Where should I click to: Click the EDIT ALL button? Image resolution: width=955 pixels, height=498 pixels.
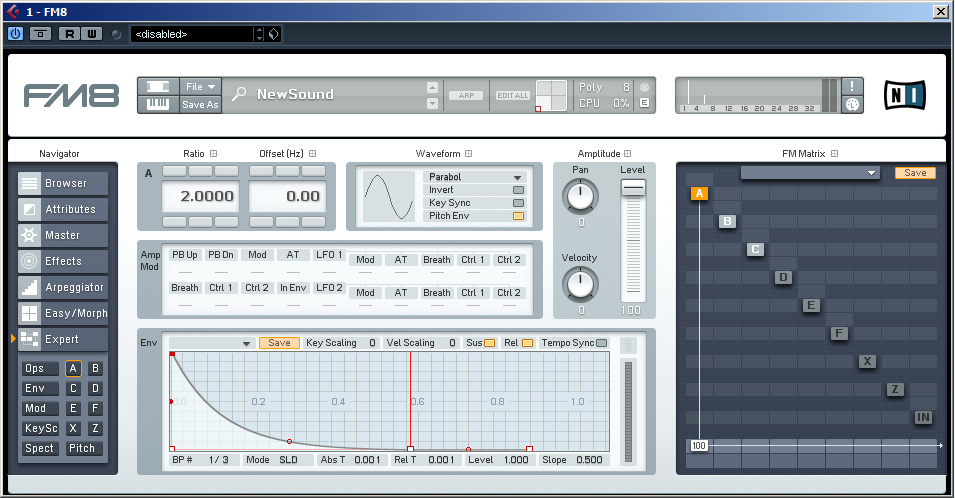point(513,96)
